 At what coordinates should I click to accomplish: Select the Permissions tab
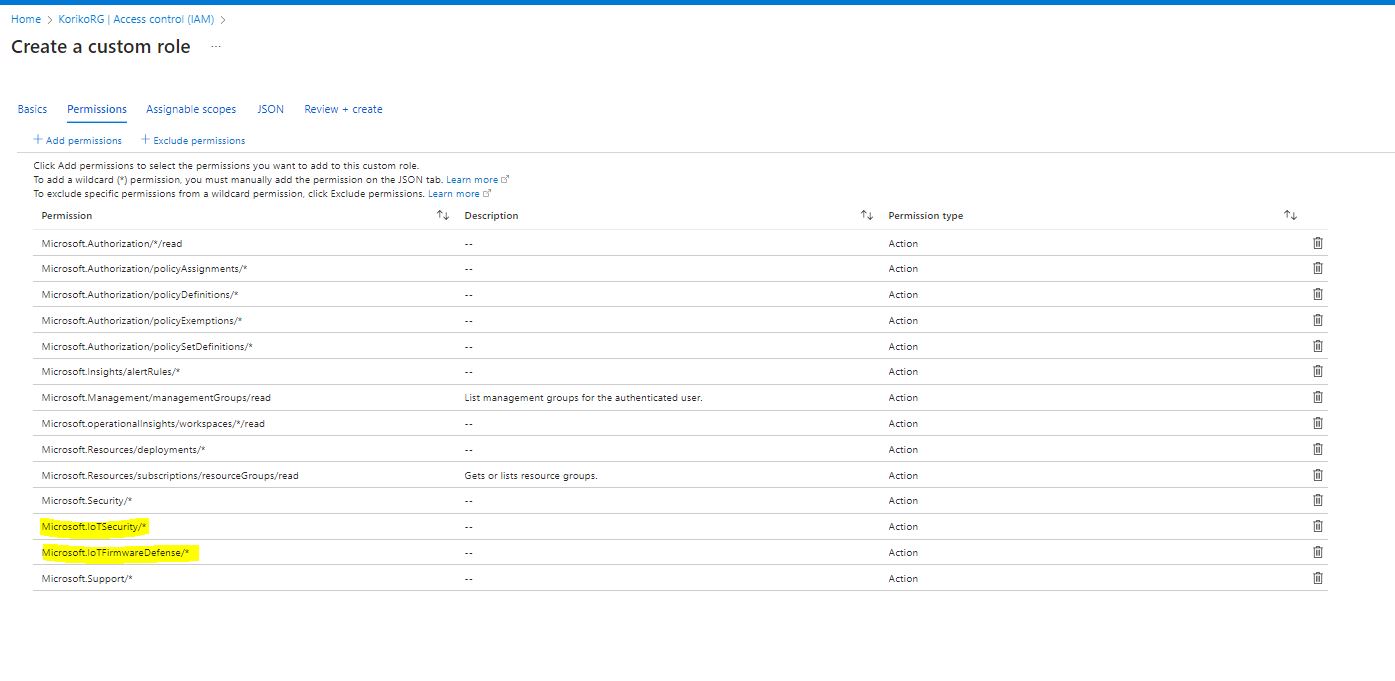click(x=97, y=109)
